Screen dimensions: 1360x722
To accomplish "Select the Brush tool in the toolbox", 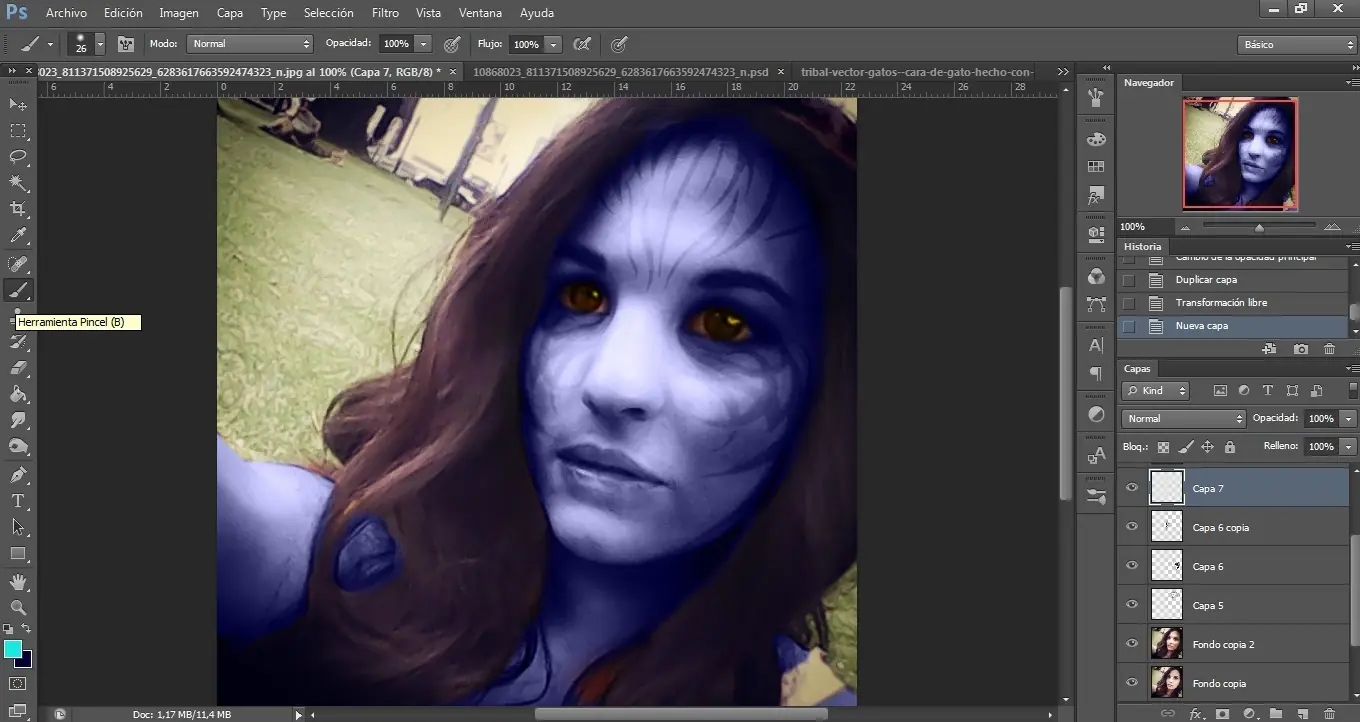I will point(18,290).
